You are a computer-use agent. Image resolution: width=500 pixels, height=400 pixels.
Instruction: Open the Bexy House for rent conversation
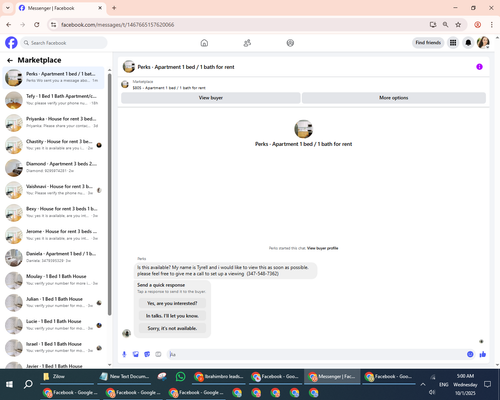pyautogui.click(x=53, y=212)
